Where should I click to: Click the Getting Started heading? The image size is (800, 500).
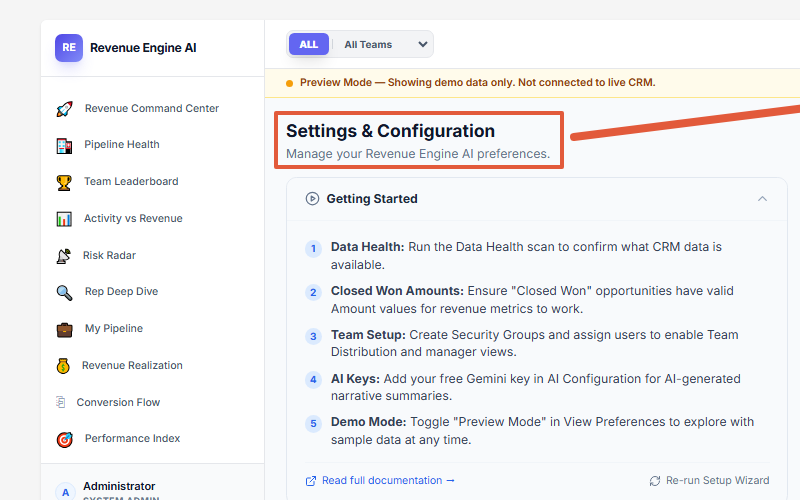click(372, 199)
